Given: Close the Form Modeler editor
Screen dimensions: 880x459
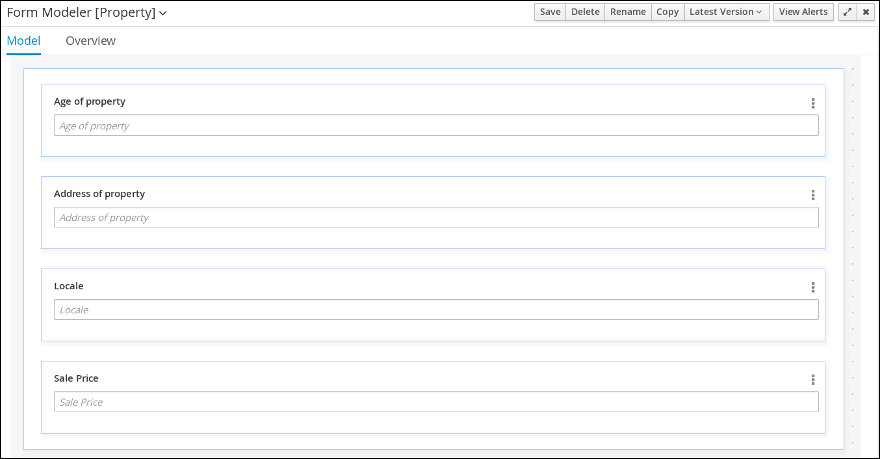Looking at the screenshot, I should click(866, 12).
